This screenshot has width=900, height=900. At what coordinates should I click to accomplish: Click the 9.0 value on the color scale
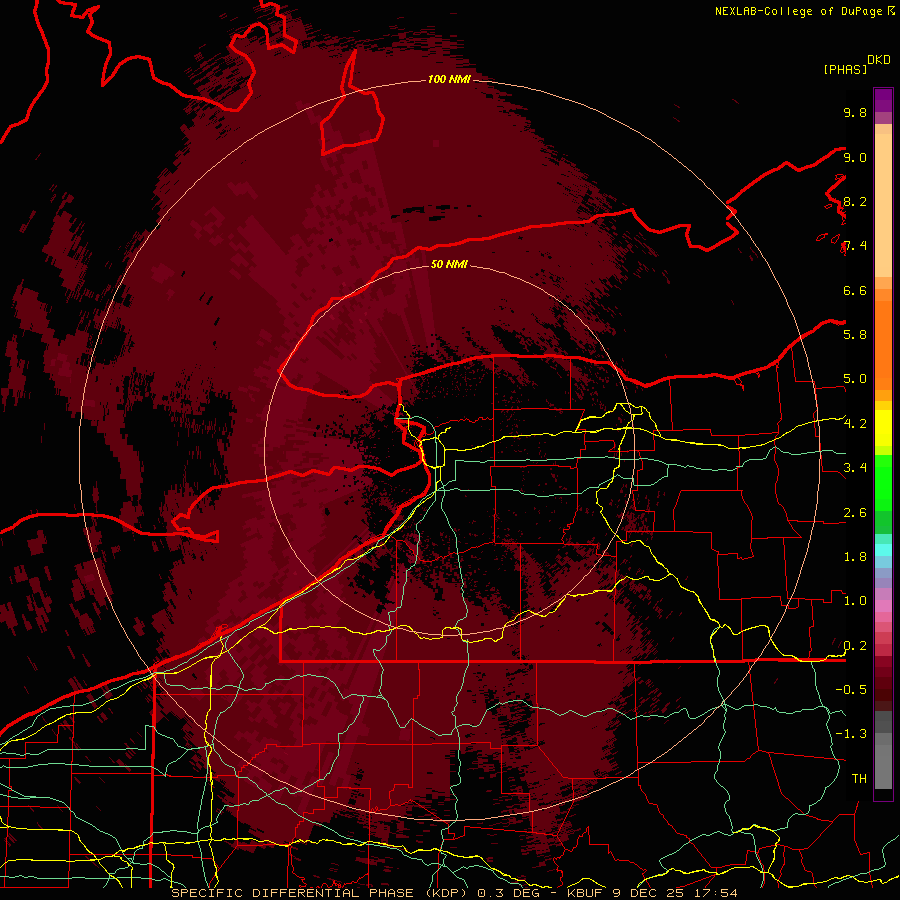(x=855, y=157)
